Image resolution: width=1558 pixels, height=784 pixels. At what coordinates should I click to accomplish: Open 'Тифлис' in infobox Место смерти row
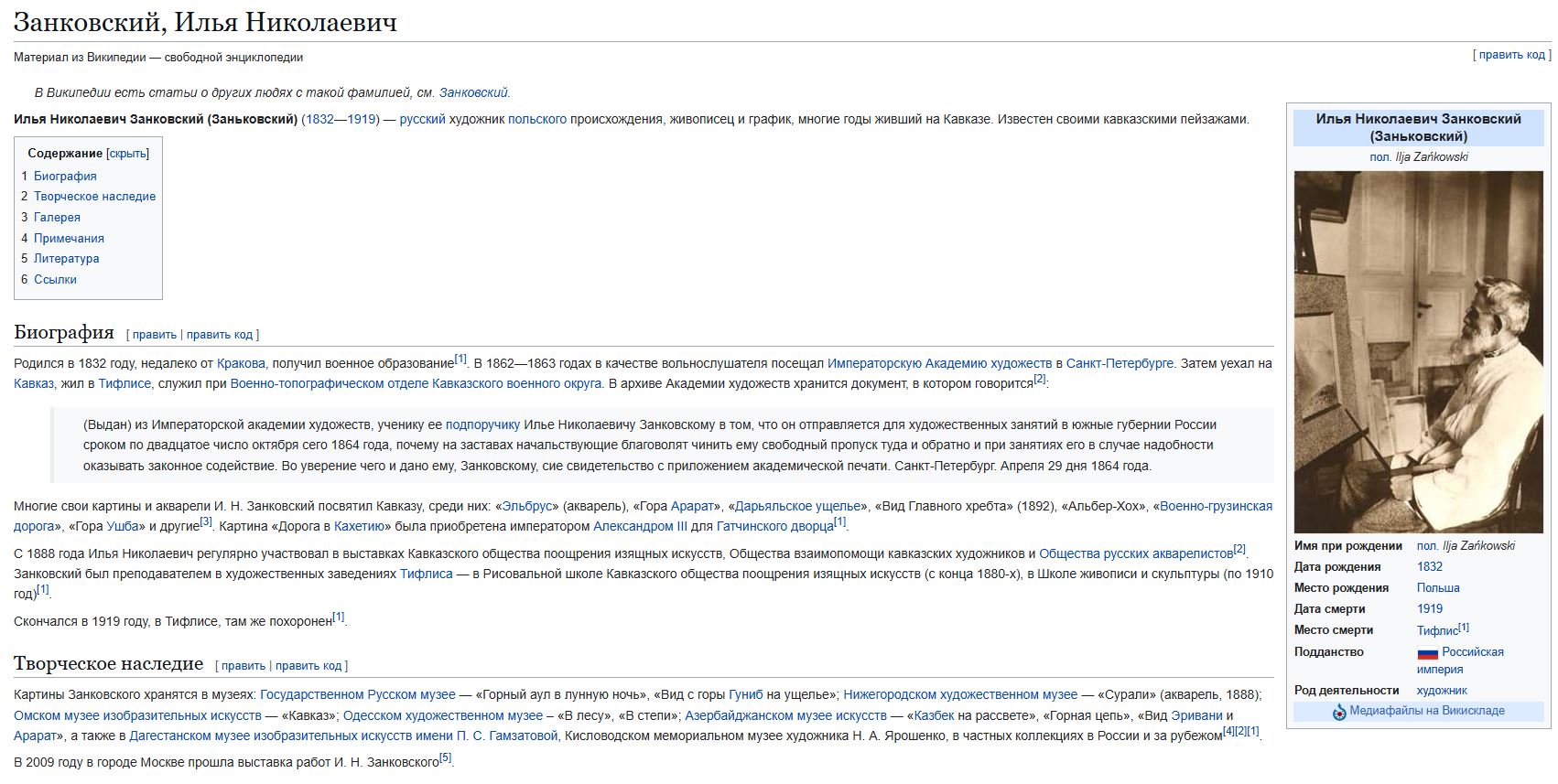pos(1437,631)
